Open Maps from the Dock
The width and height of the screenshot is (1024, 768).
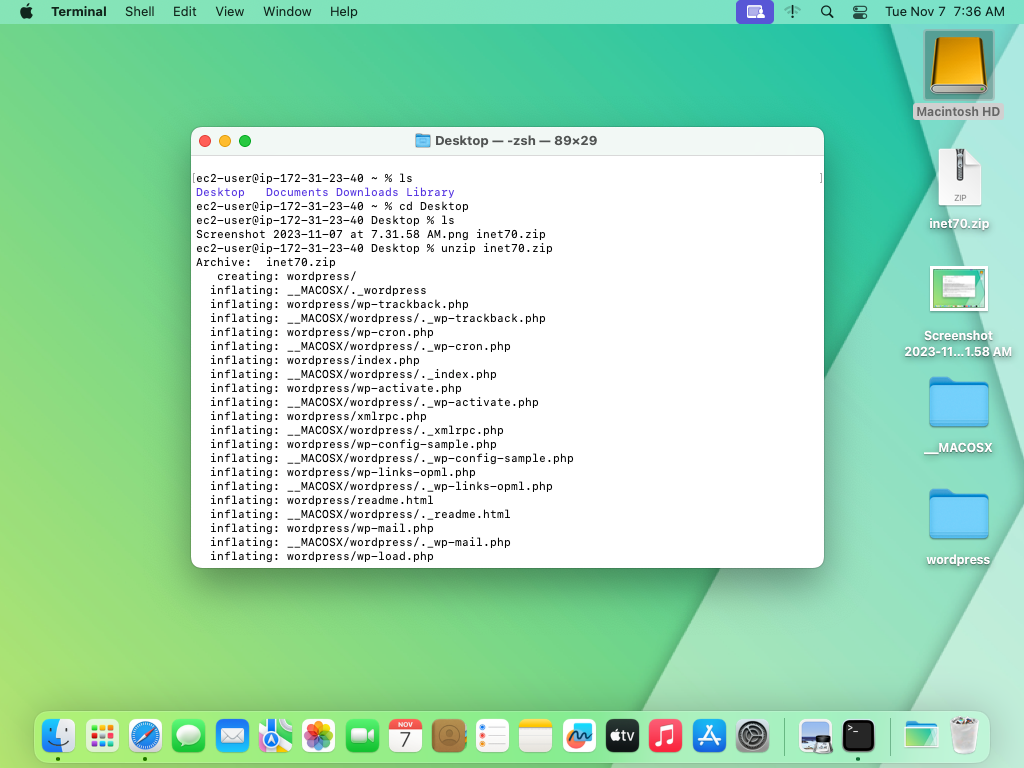(276, 736)
